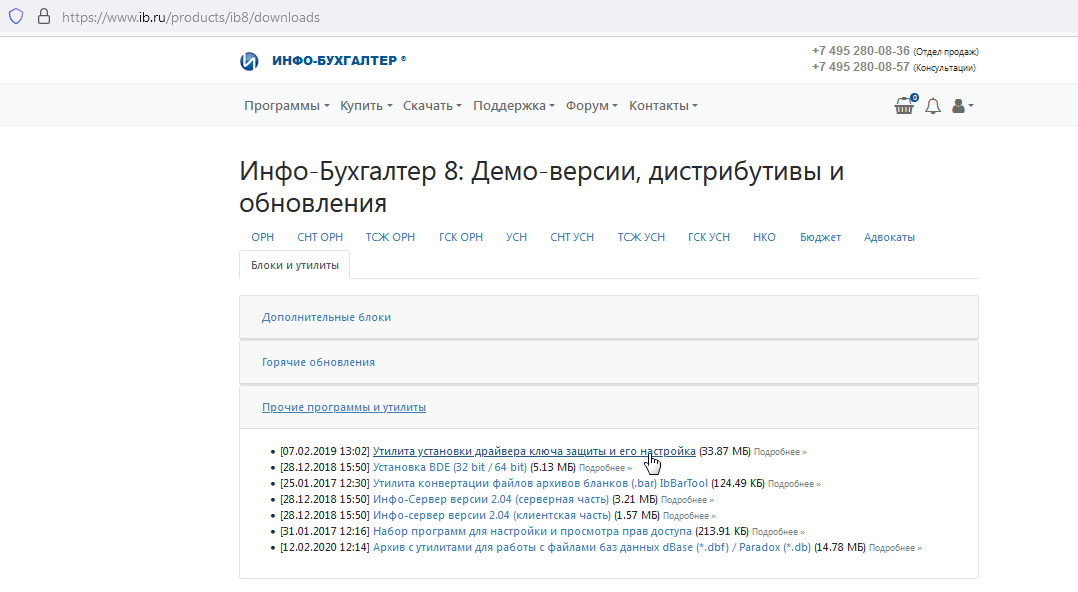Screen dimensions: 1078x592
Task: Switch to the СНТ УСН tab
Action: [x=572, y=237]
